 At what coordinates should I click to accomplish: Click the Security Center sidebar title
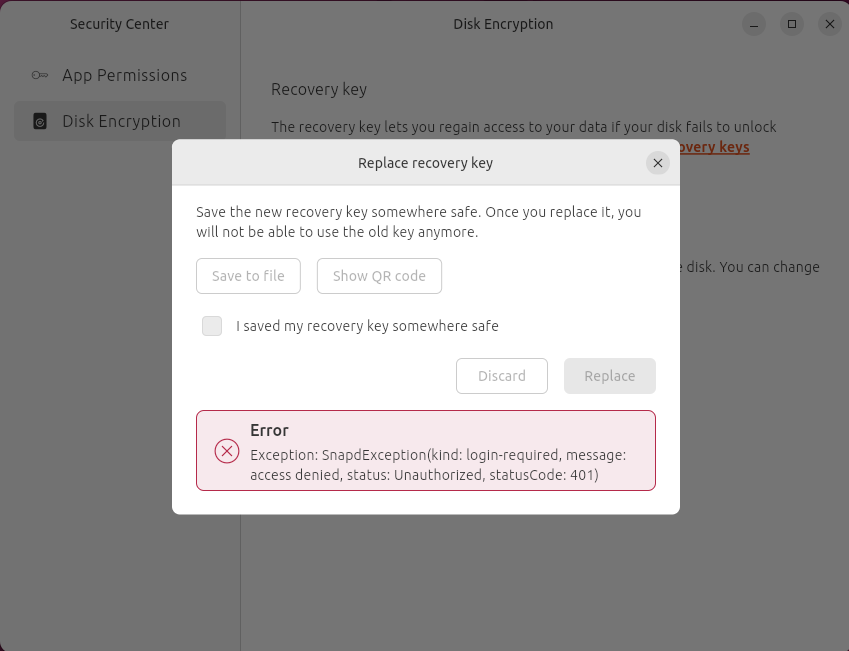(x=119, y=24)
